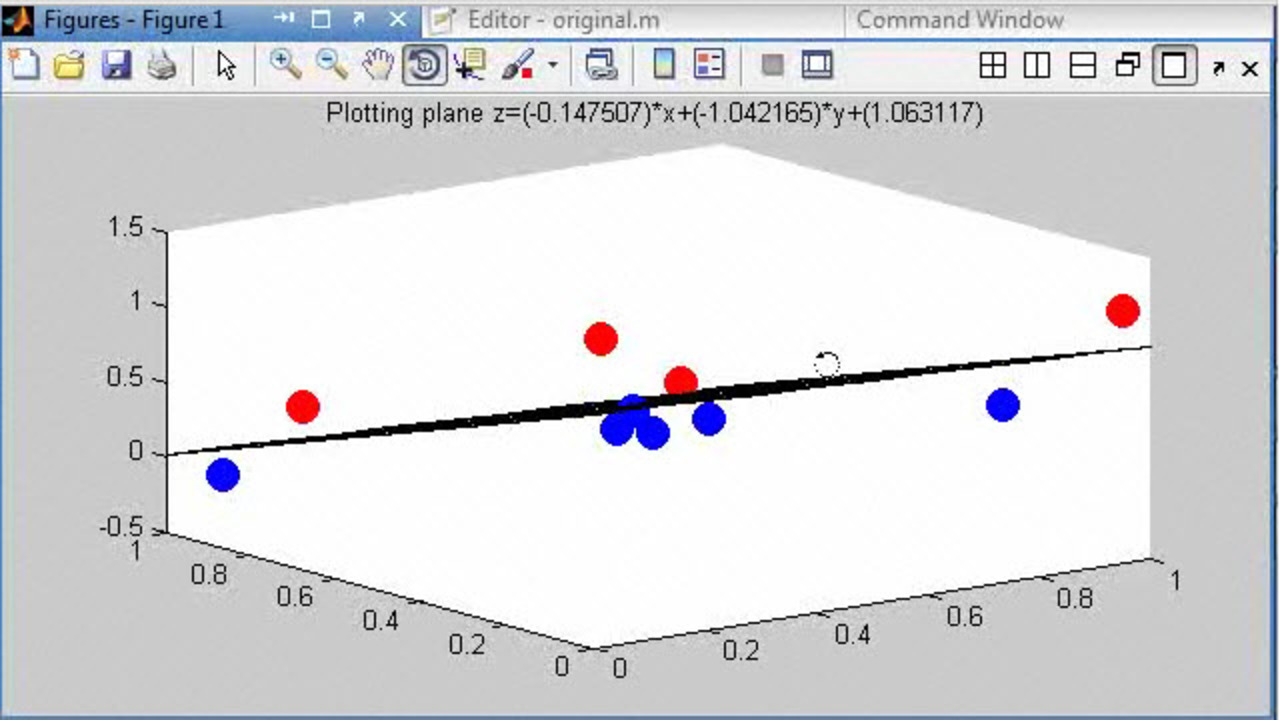1280x720 pixels.
Task: Open a file with the folder icon
Action: (x=70, y=66)
